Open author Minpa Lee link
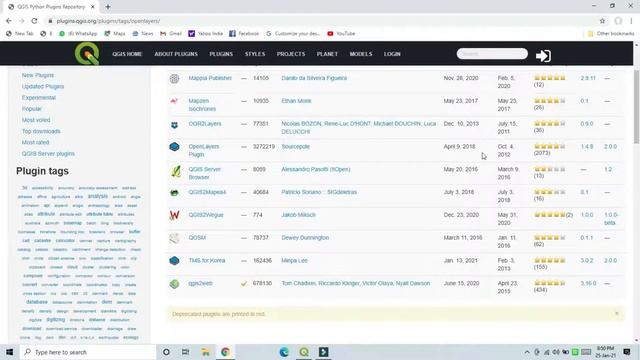The height and width of the screenshot is (360, 640). pyautogui.click(x=294, y=260)
